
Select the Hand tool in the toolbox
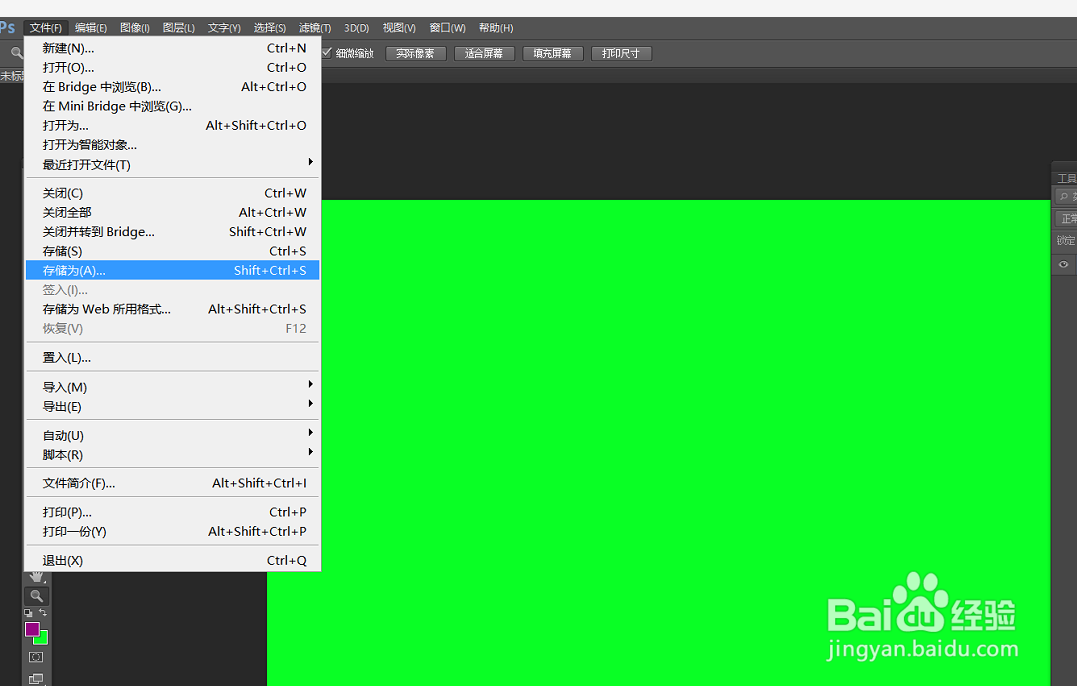[x=36, y=578]
